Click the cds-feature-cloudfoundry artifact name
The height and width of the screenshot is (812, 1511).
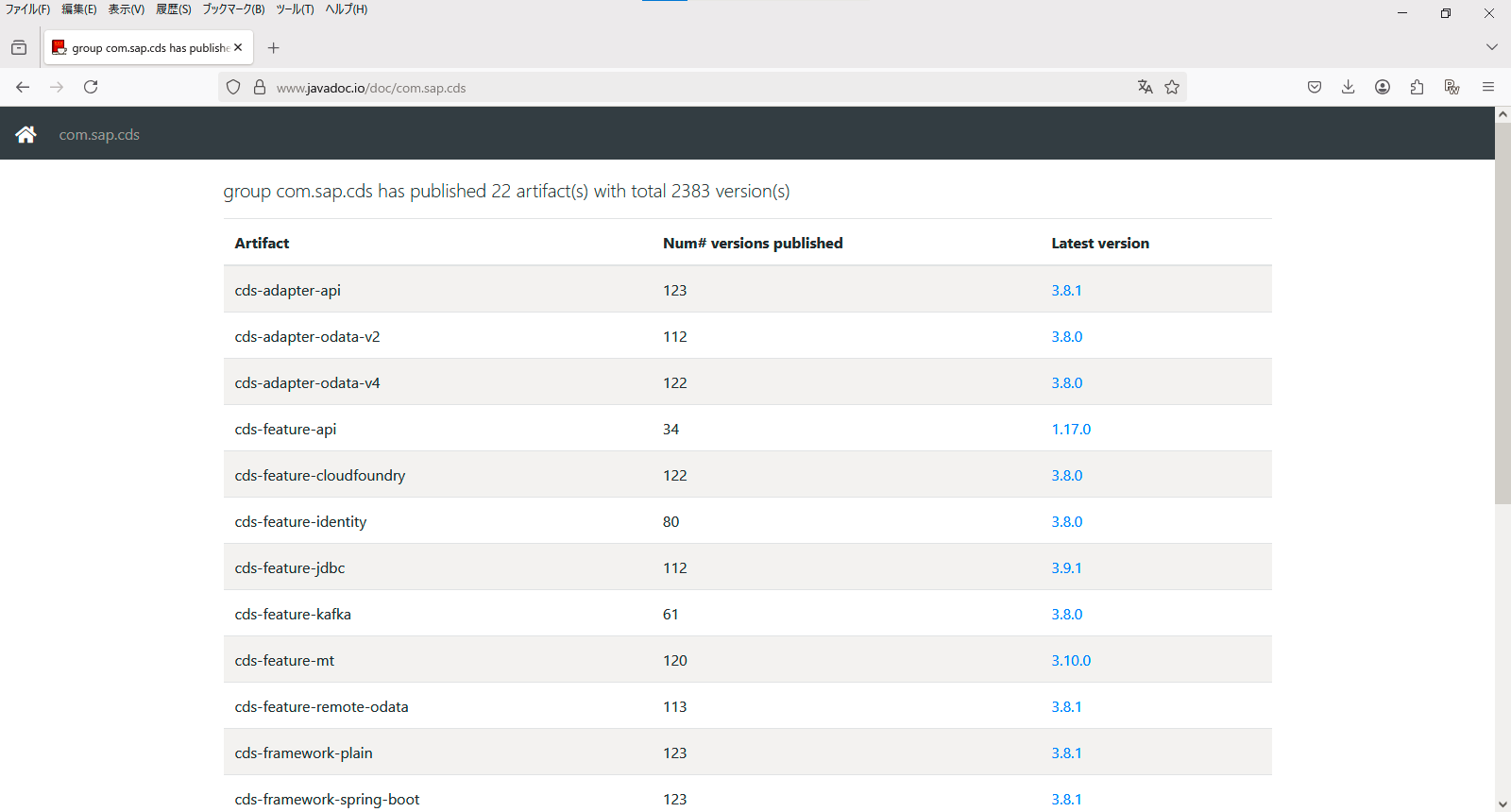click(x=320, y=475)
